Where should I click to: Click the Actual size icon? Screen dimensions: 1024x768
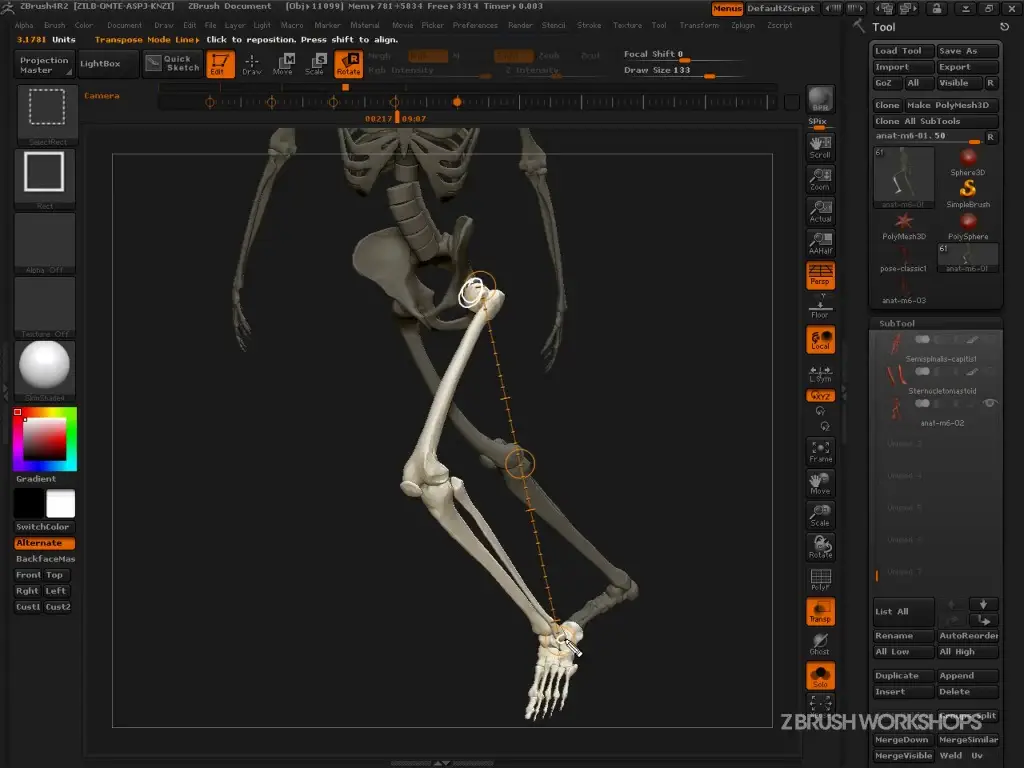820,211
